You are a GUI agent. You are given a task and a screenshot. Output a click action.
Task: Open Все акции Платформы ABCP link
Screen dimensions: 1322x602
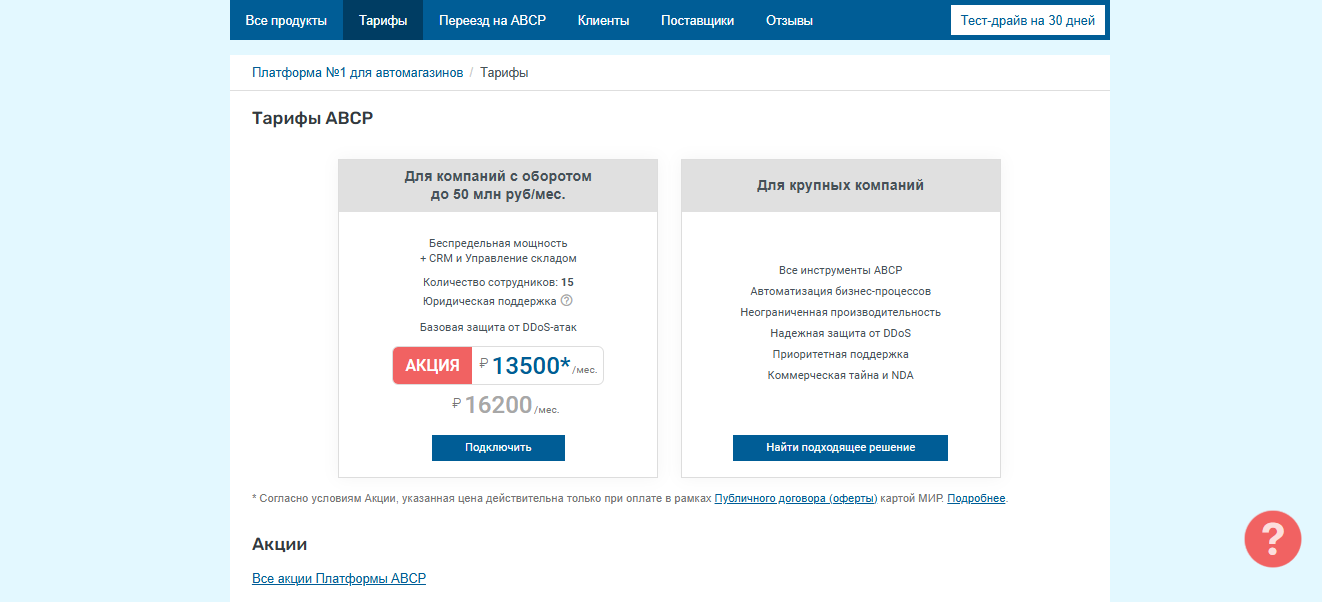[339, 578]
